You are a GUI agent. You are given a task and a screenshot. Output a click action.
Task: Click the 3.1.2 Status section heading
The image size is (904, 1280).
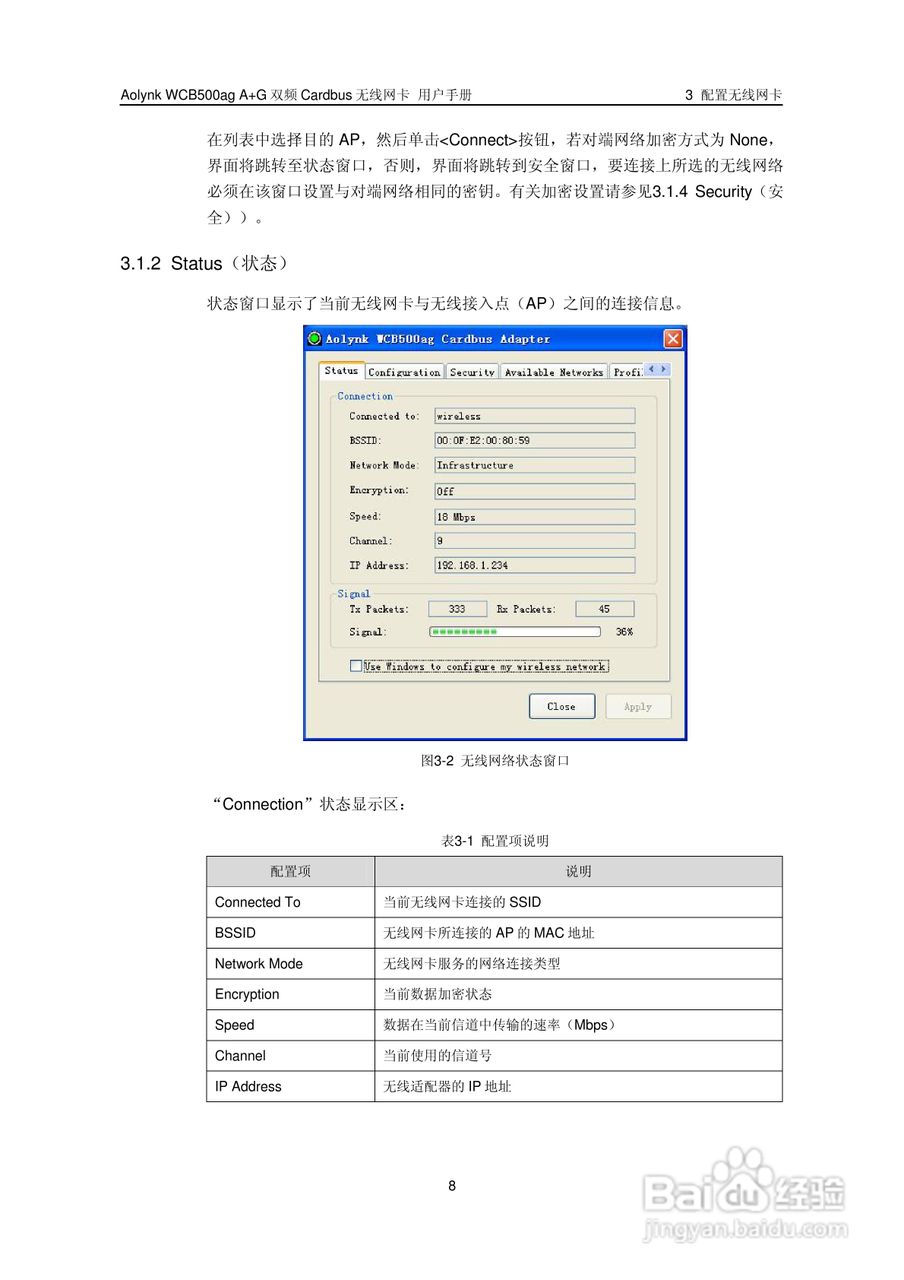tap(205, 264)
